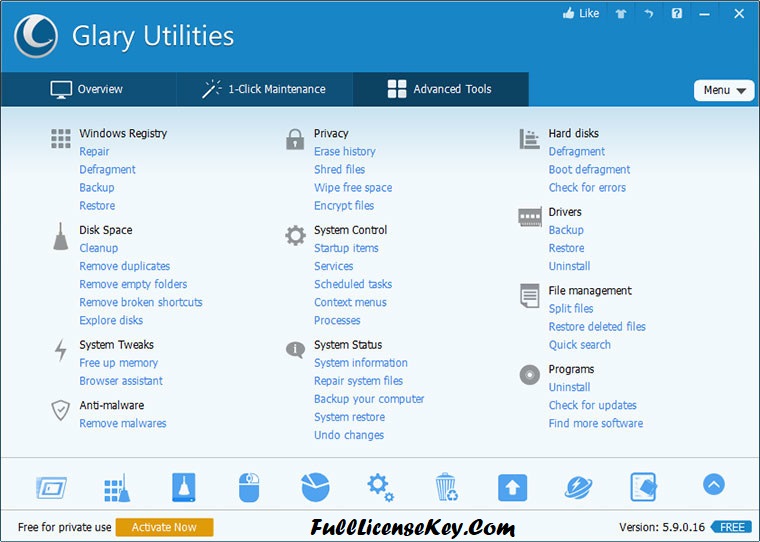Open the disk cleaner drive-broom toolbar icon

tap(184, 487)
